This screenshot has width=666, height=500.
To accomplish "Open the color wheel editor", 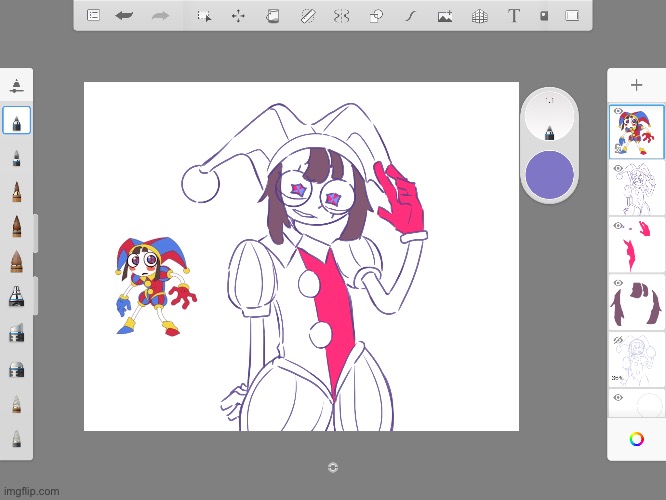I will pos(636,439).
